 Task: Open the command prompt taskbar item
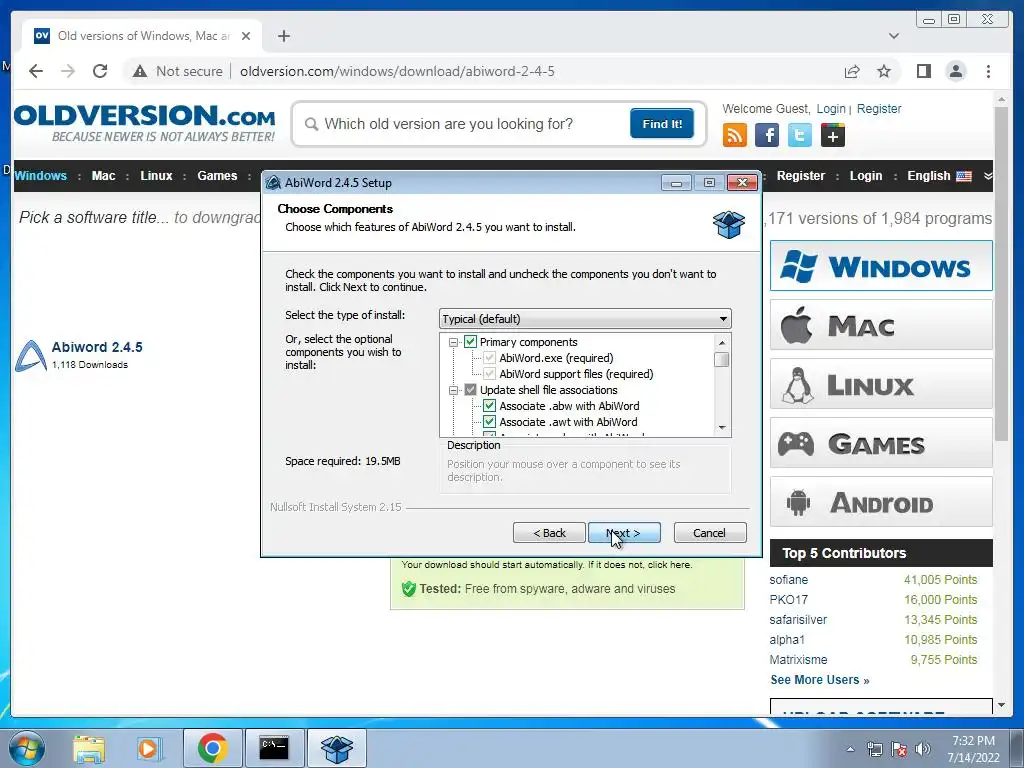tap(274, 748)
